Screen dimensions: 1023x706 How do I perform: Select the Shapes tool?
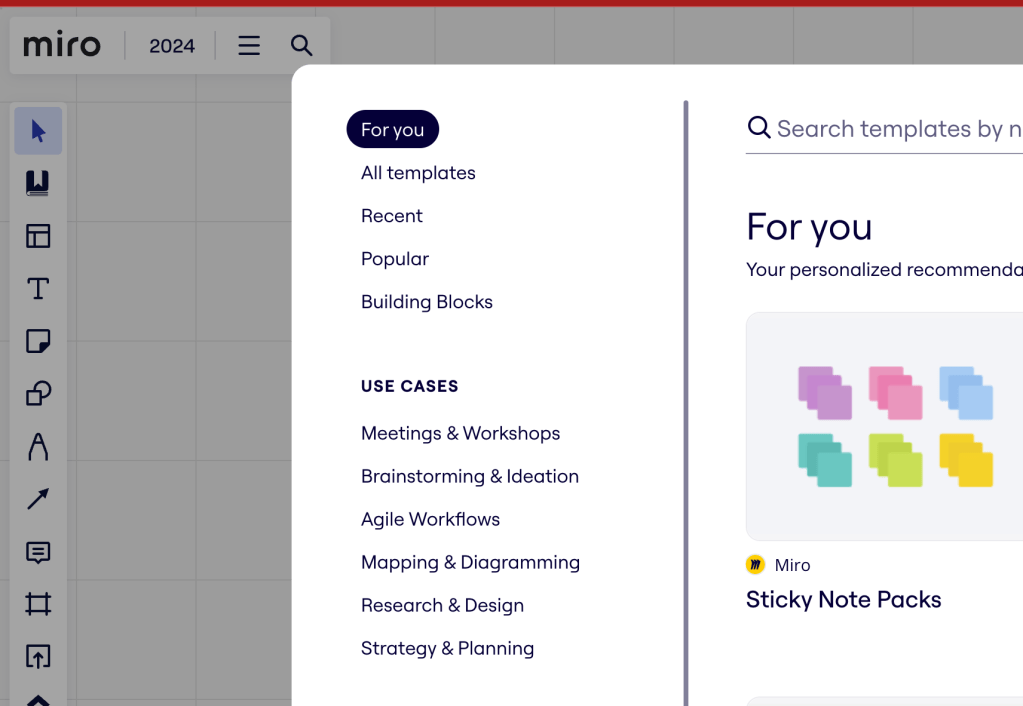pyautogui.click(x=38, y=393)
